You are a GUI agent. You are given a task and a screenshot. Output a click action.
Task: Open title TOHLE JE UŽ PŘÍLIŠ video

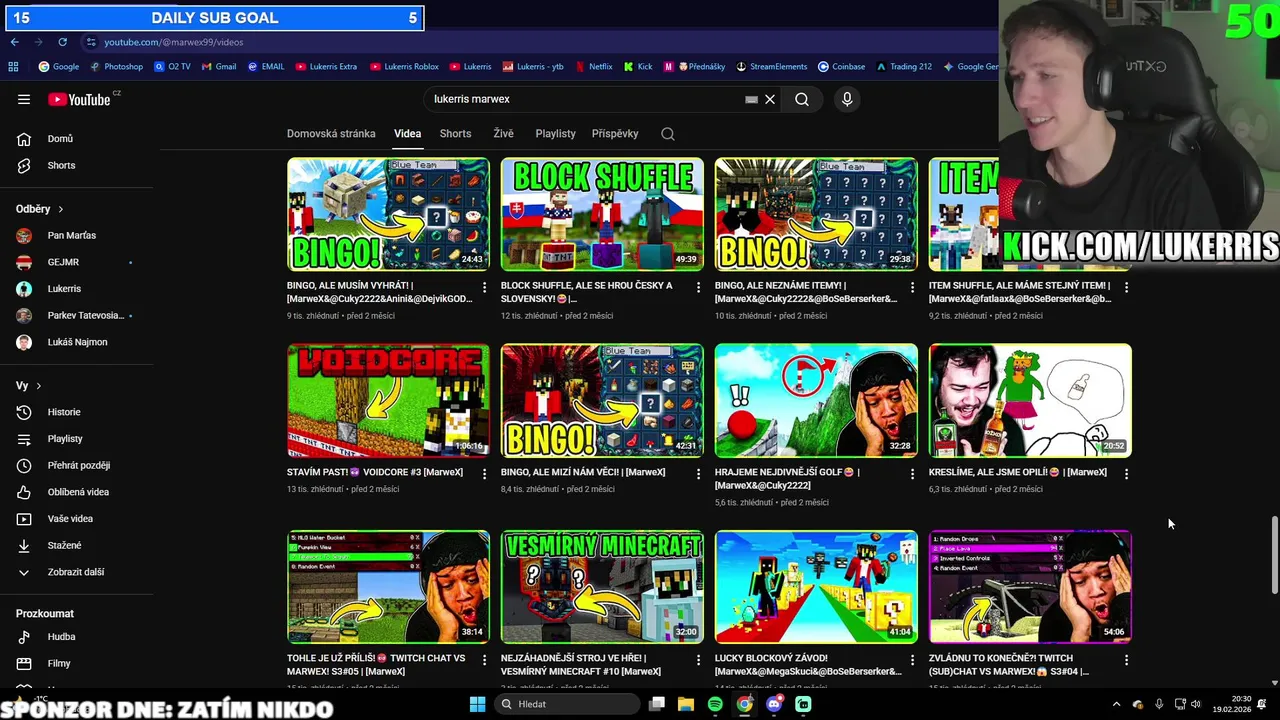pos(376,665)
